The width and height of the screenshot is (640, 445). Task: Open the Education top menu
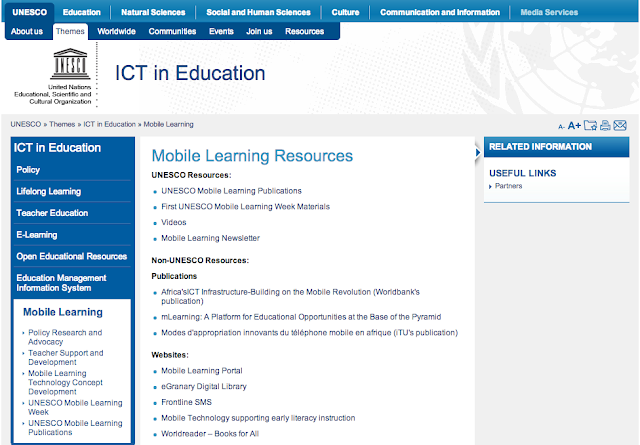pos(82,12)
